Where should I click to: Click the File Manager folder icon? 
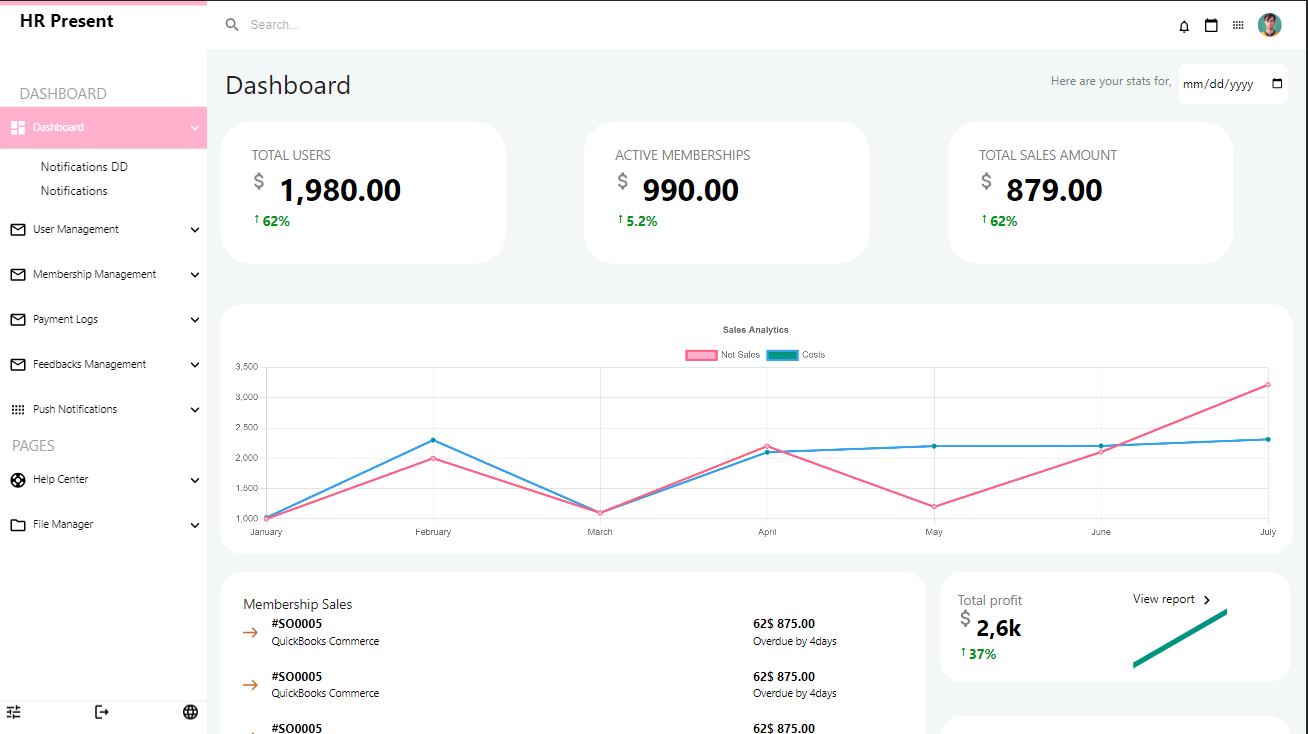18,525
